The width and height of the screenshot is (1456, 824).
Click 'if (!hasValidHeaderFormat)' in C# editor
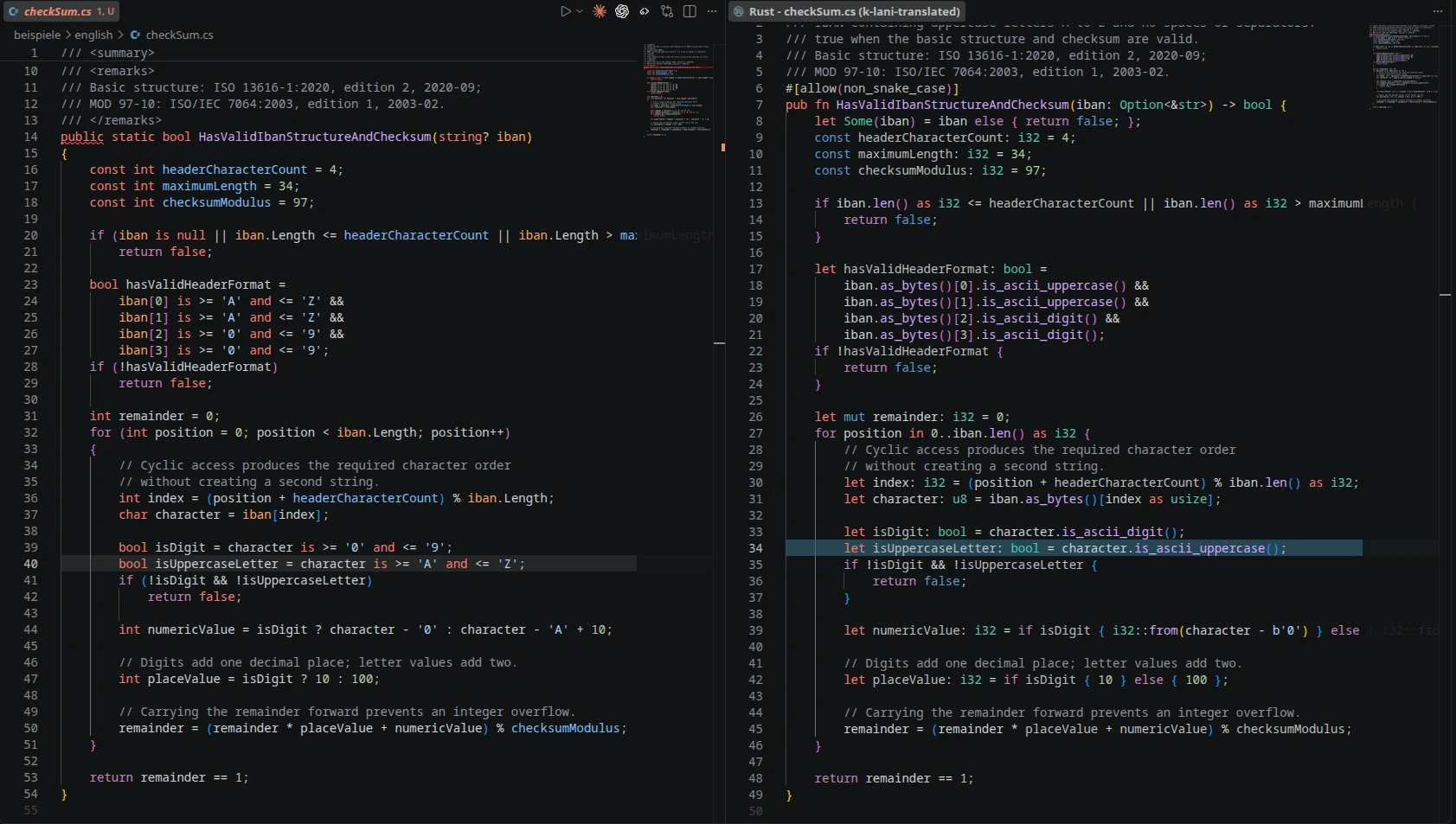(184, 367)
